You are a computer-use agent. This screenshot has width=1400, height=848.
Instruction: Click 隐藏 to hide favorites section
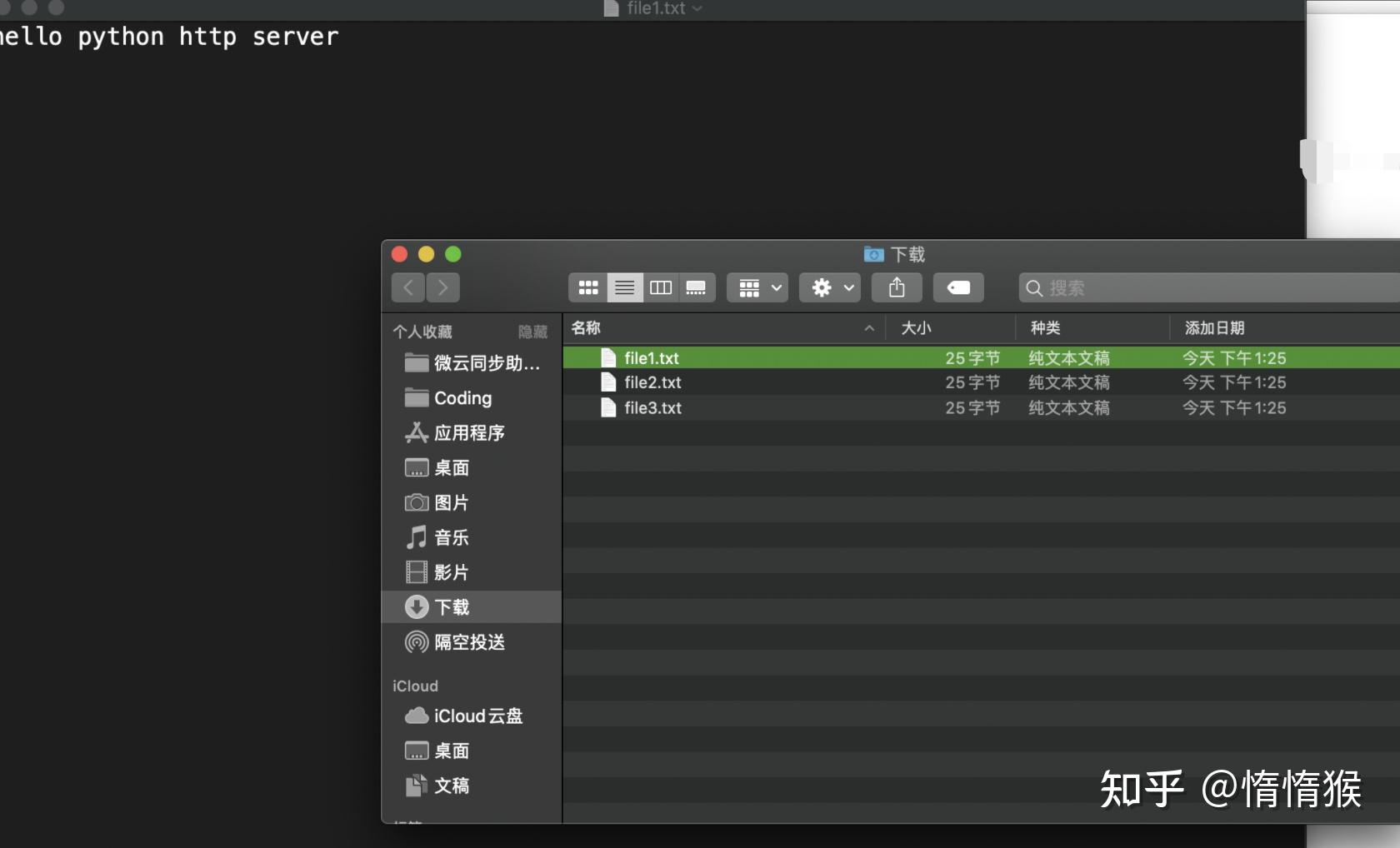532,332
